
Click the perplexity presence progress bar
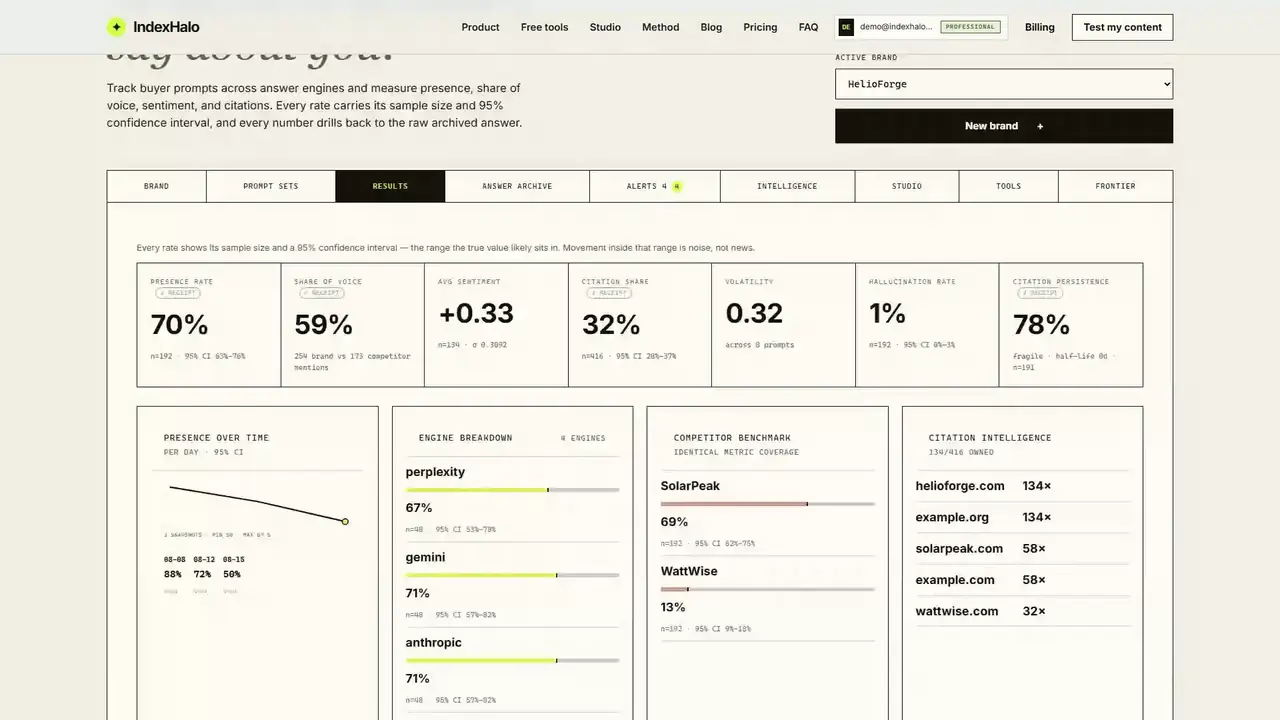(512, 490)
